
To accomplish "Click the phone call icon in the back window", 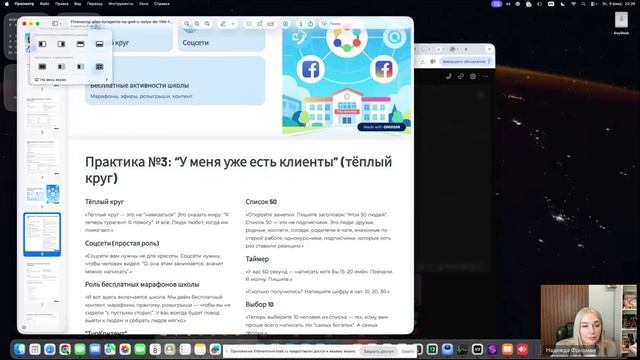I will tap(449, 76).
